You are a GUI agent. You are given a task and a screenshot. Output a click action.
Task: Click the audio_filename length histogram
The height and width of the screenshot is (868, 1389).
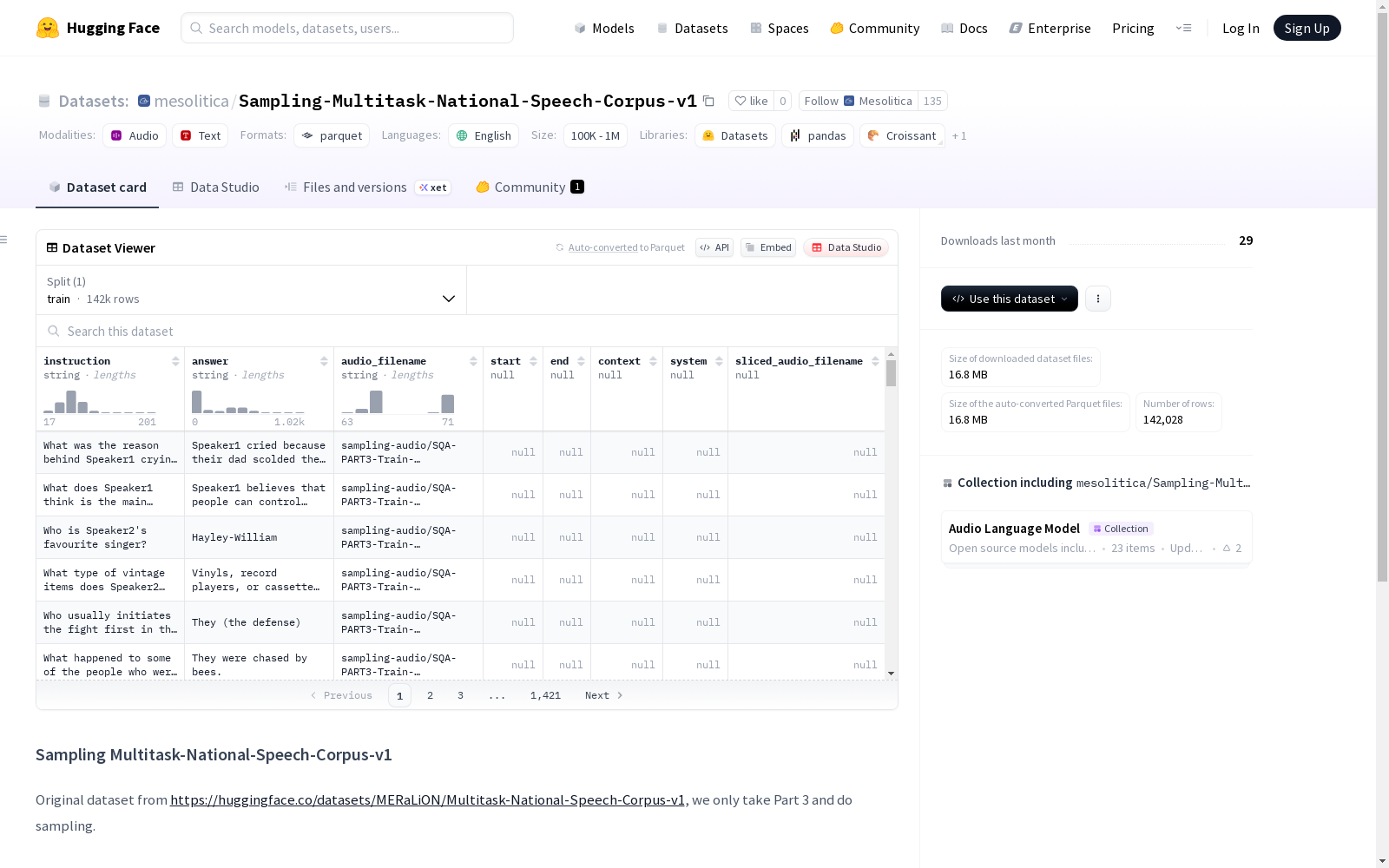click(x=398, y=402)
